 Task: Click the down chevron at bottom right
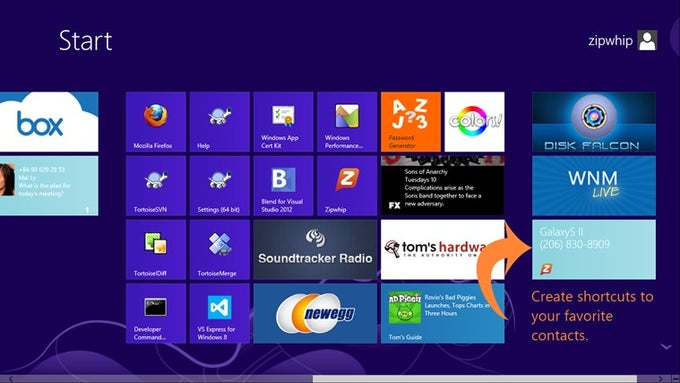[666, 347]
